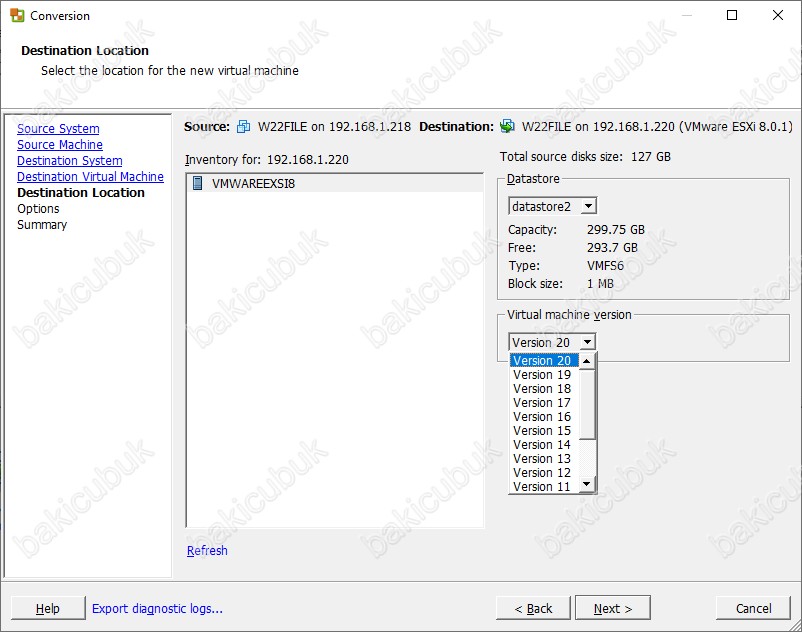
Task: Click the Summary step label
Action: click(42, 224)
